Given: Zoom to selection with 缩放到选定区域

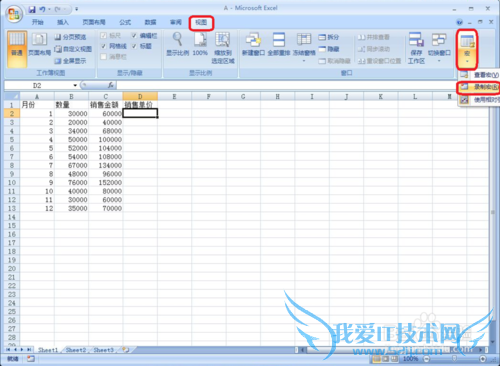Looking at the screenshot, I should point(223,48).
